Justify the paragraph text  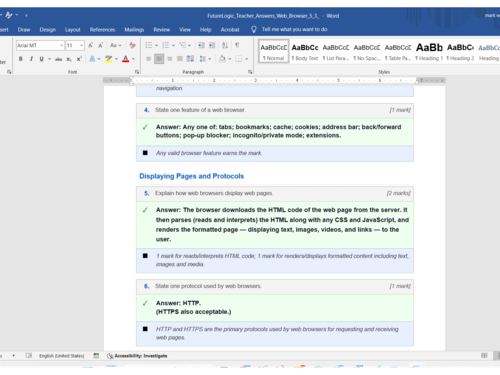click(180, 59)
